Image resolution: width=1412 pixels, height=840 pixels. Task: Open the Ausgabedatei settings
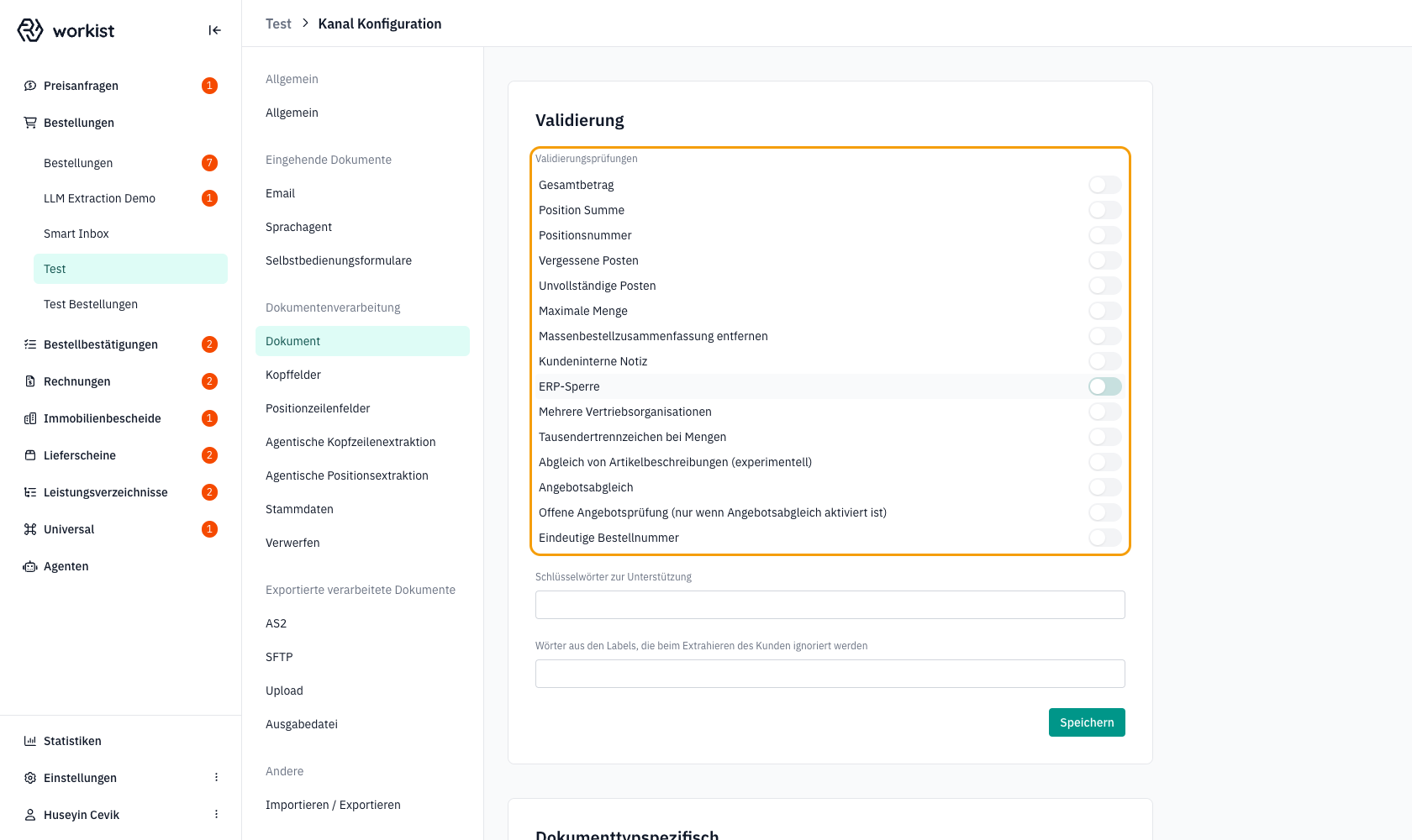(362, 724)
